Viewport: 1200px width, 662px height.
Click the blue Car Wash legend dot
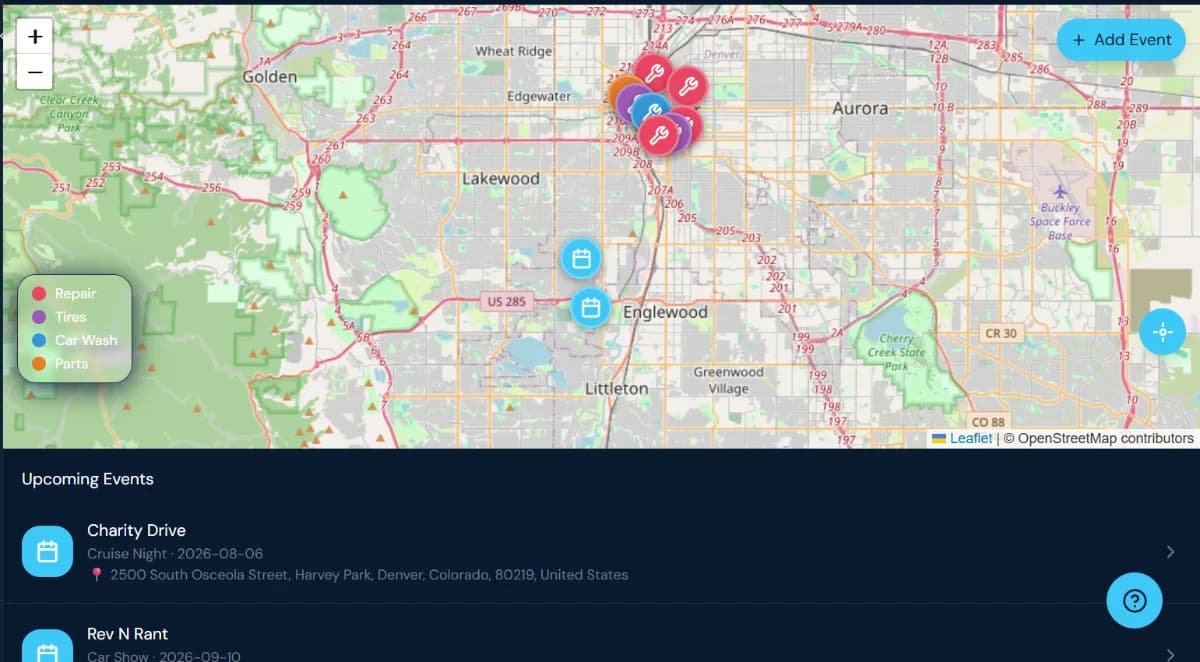[x=39, y=340]
